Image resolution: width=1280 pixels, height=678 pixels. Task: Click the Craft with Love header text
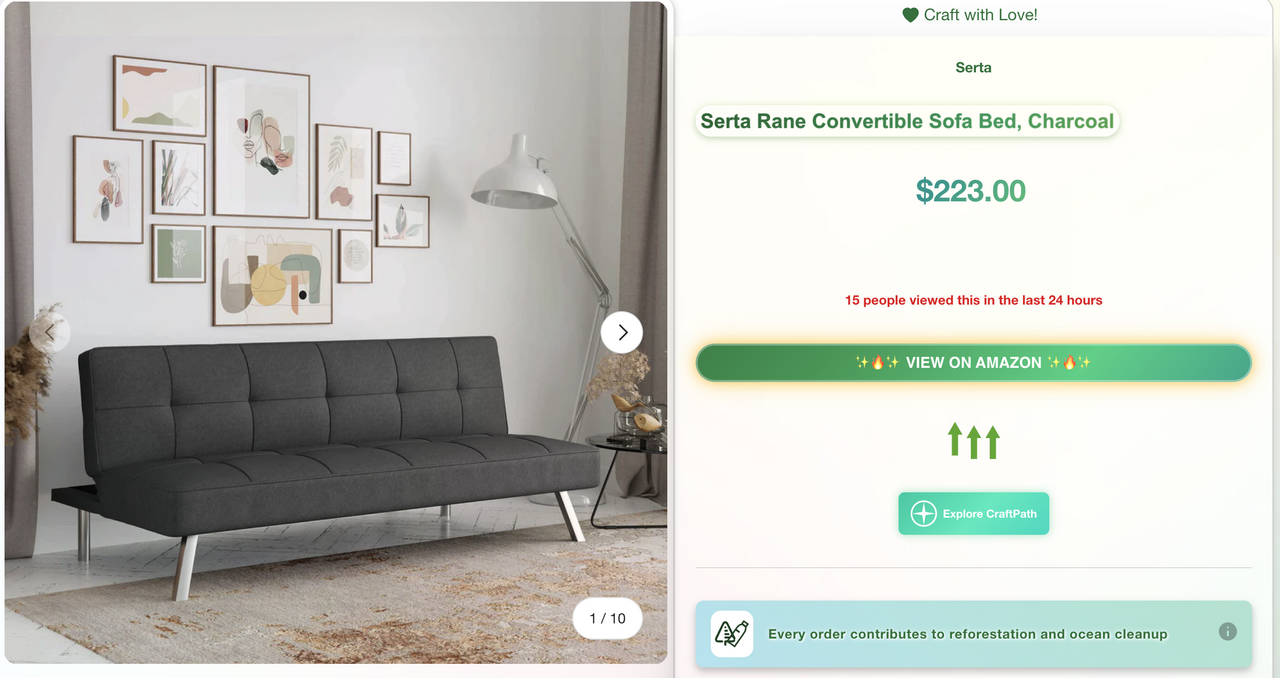[x=980, y=15]
